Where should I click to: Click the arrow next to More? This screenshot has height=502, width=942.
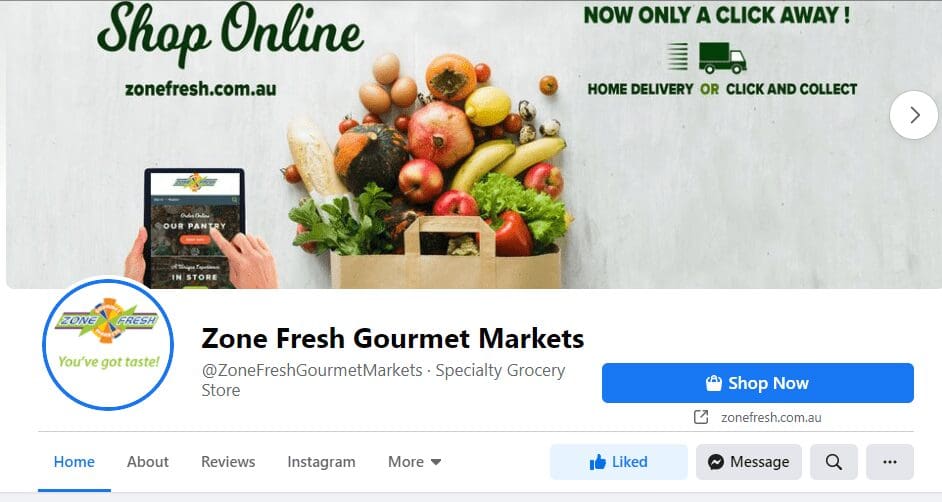pos(436,462)
